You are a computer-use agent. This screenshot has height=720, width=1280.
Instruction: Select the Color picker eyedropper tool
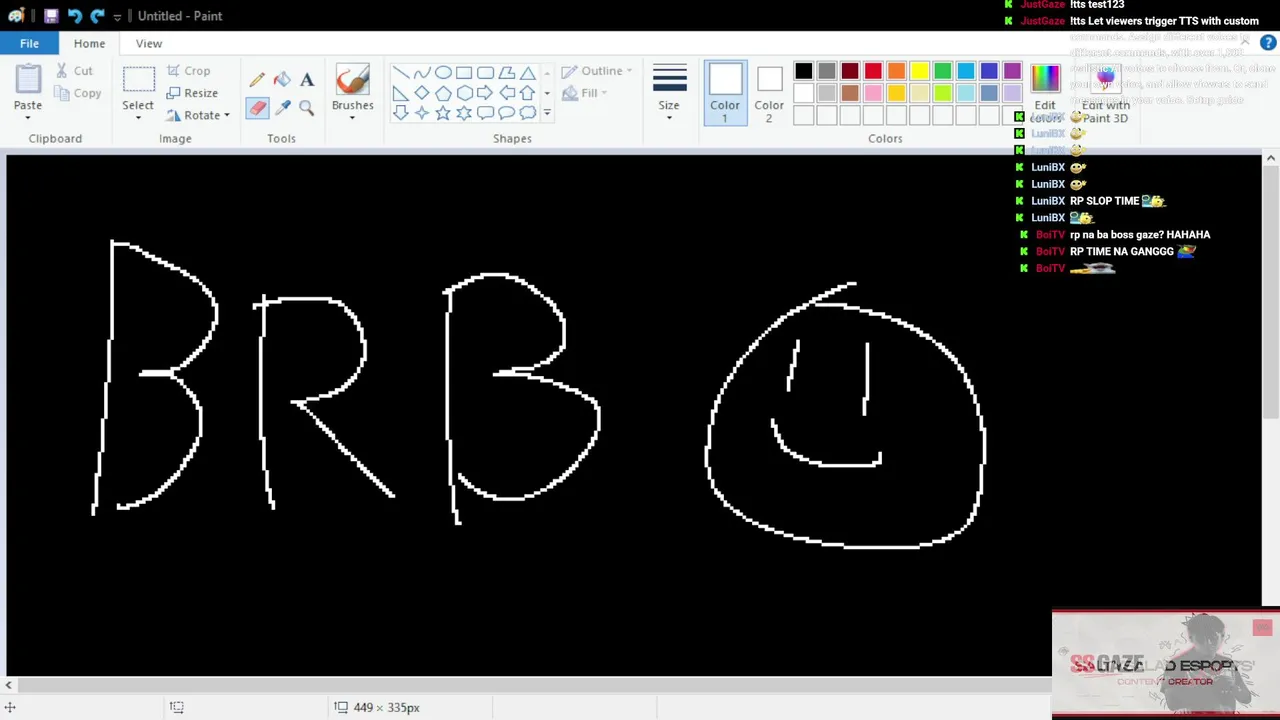[x=282, y=108]
